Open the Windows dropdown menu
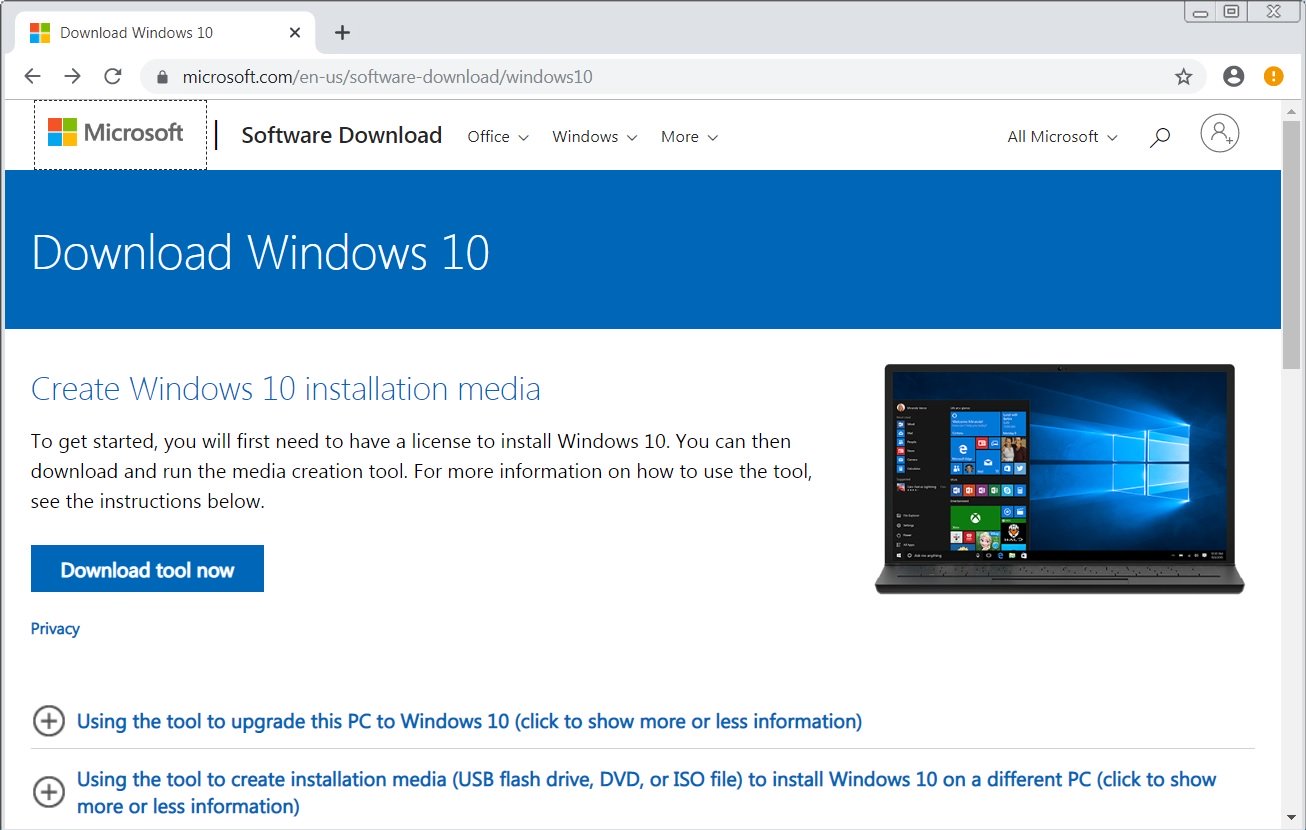The height and width of the screenshot is (830, 1306). tap(595, 137)
